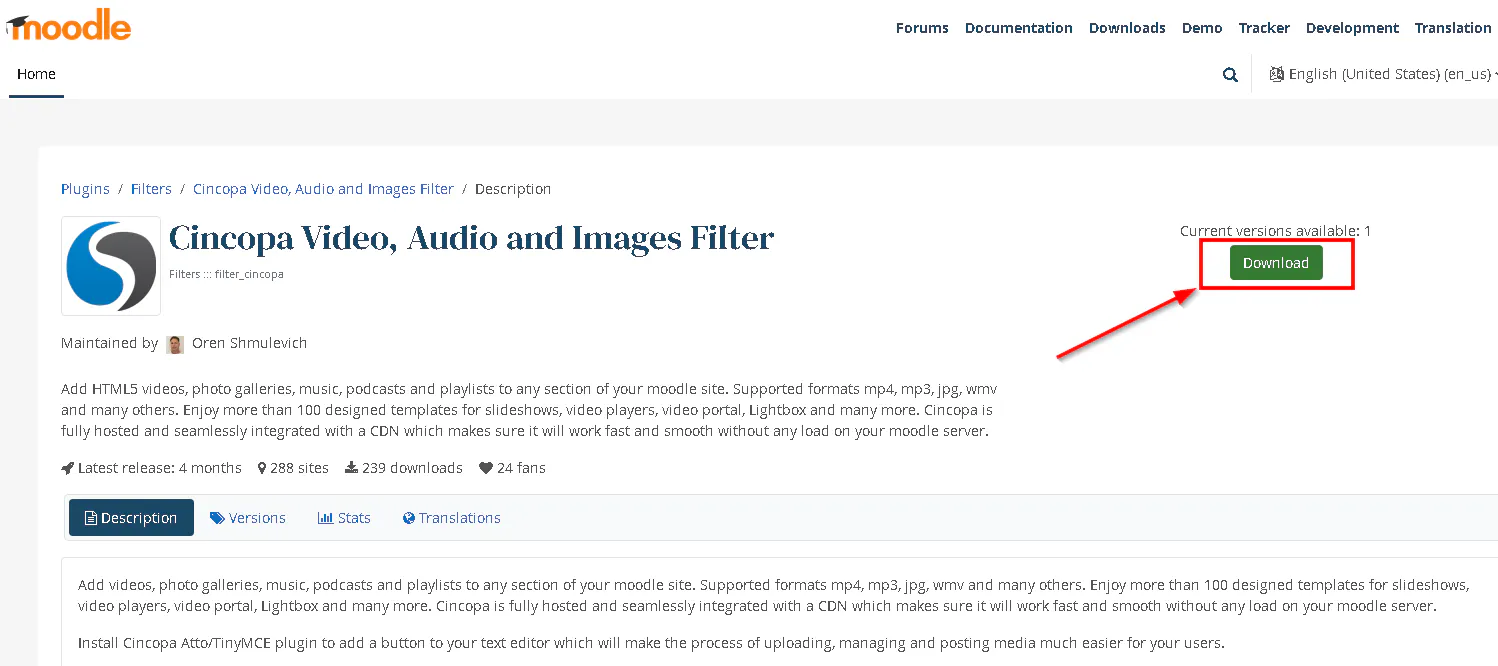Click the '239 downloads' statistic
The width and height of the screenshot is (1498, 666).
[404, 468]
